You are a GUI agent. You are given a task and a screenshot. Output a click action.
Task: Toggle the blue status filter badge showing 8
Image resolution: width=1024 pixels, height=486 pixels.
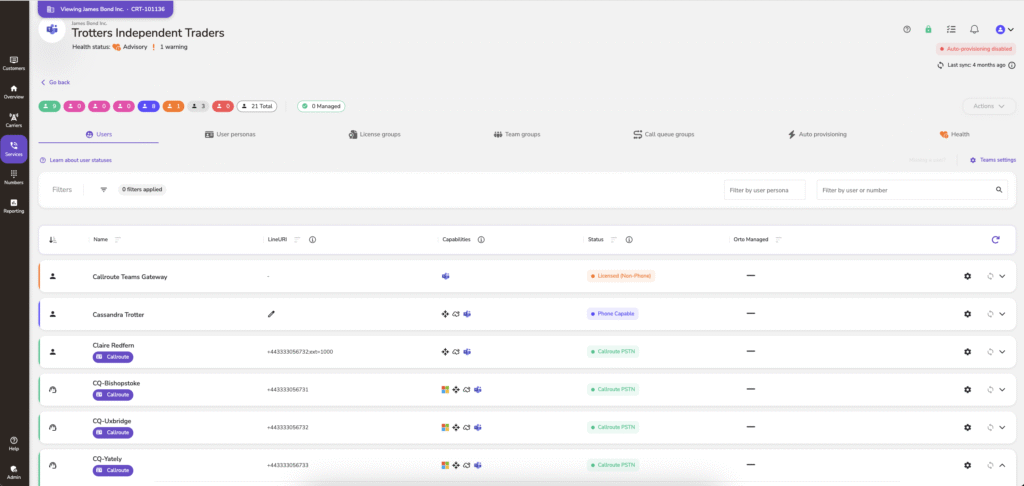pyautogui.click(x=148, y=106)
